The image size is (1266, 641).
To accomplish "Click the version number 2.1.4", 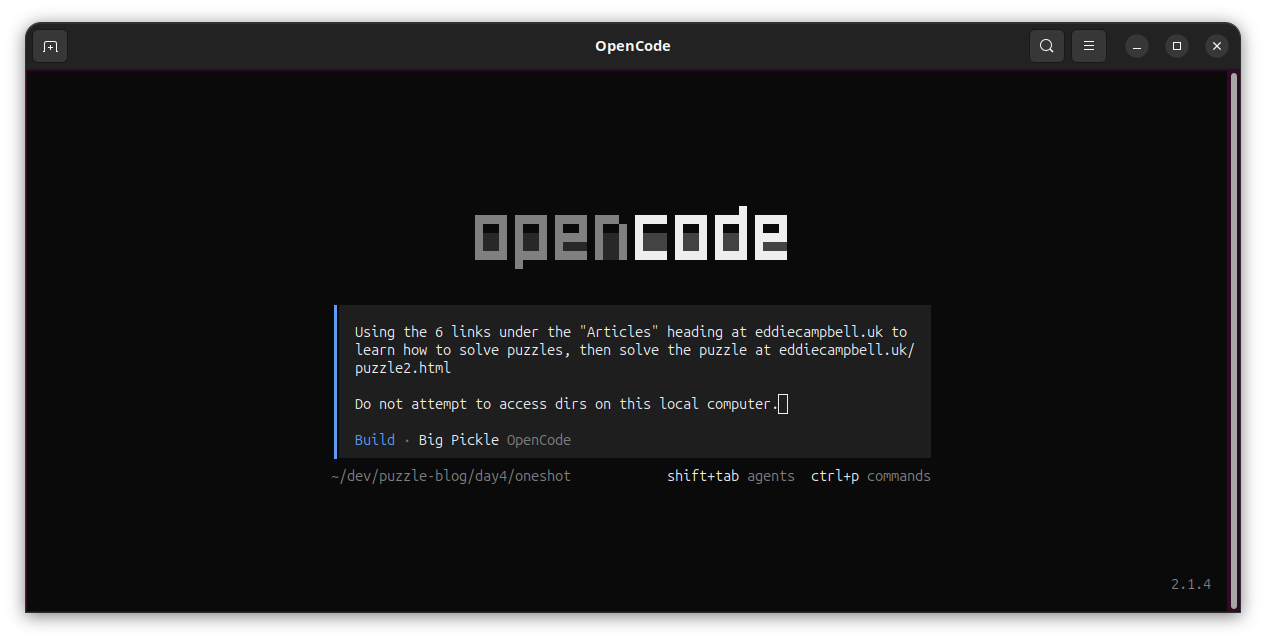I will tap(1191, 584).
